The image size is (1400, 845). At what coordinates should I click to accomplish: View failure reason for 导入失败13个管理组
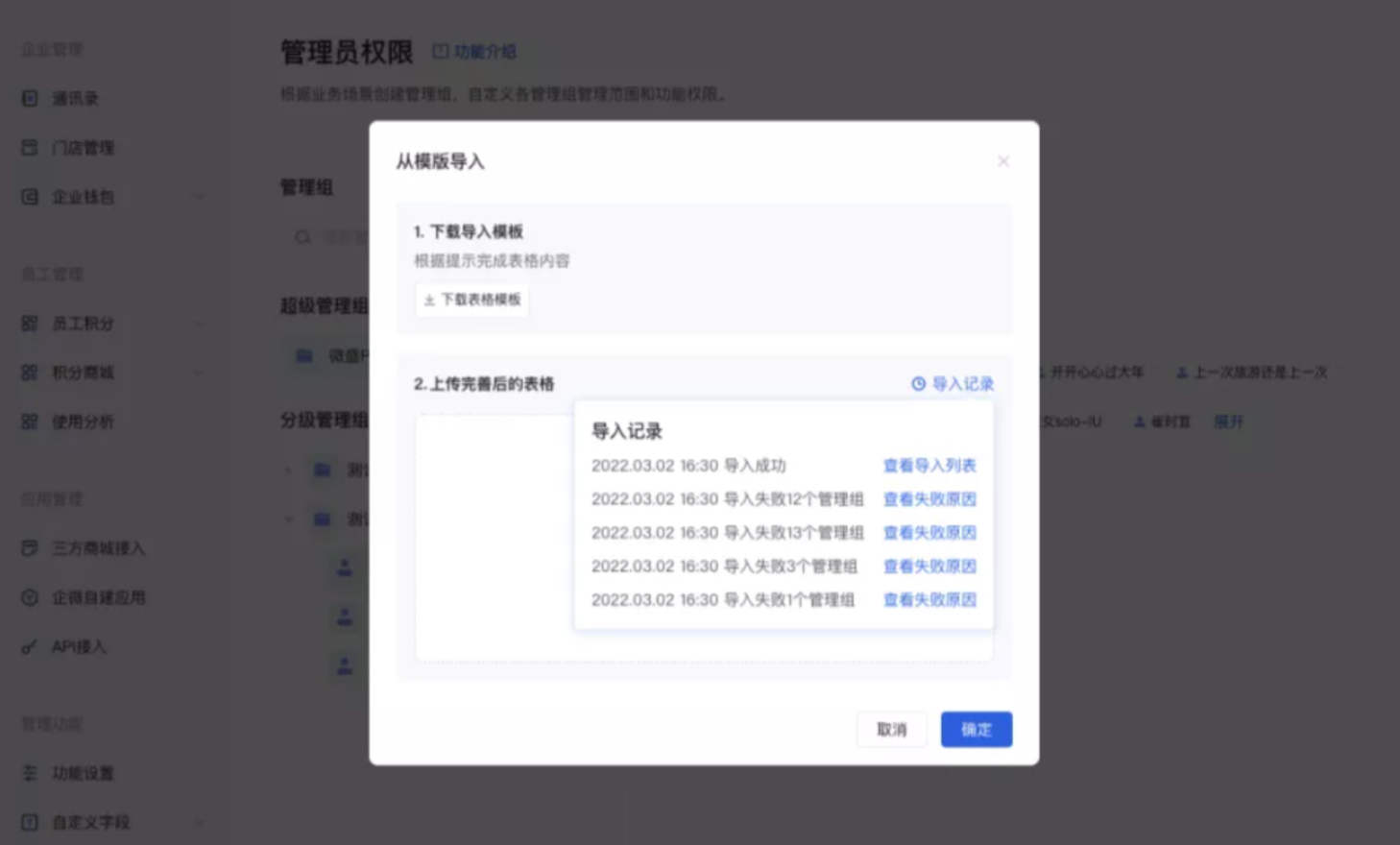click(x=929, y=533)
